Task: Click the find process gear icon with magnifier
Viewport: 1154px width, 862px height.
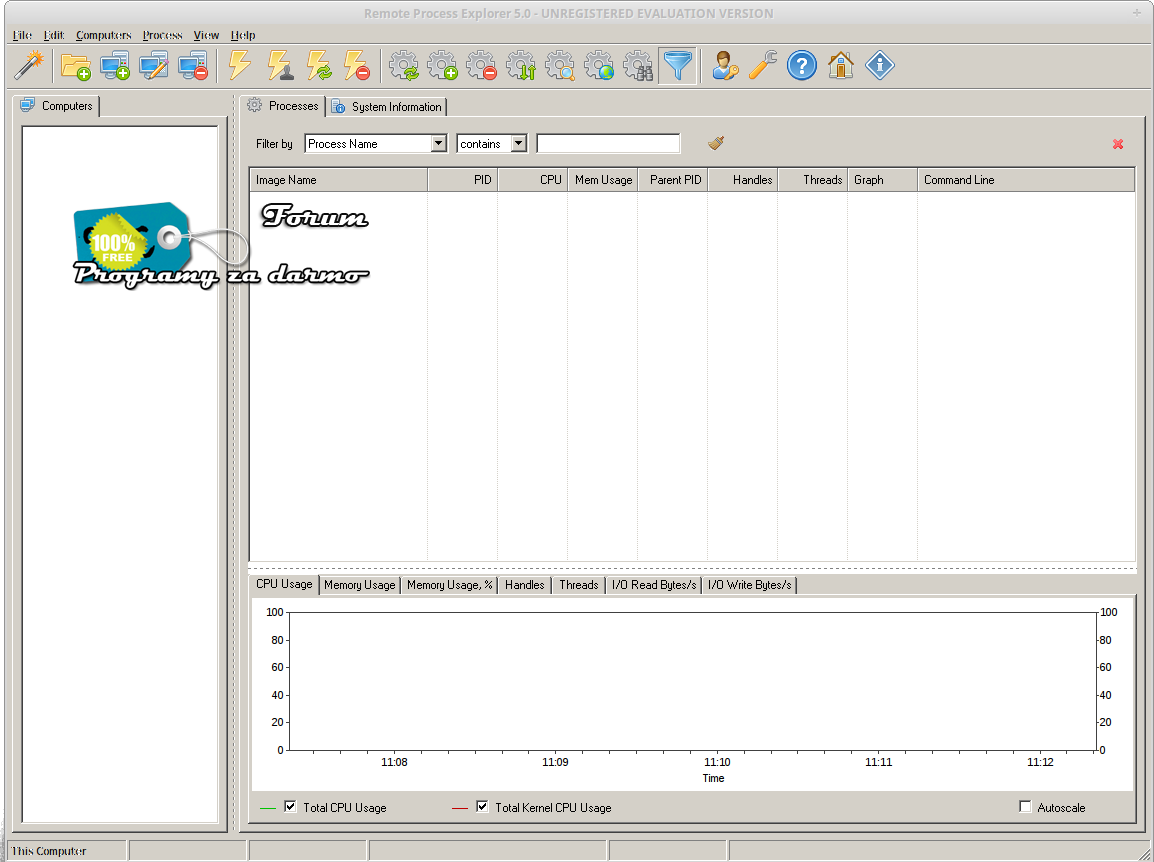Action: coord(560,66)
